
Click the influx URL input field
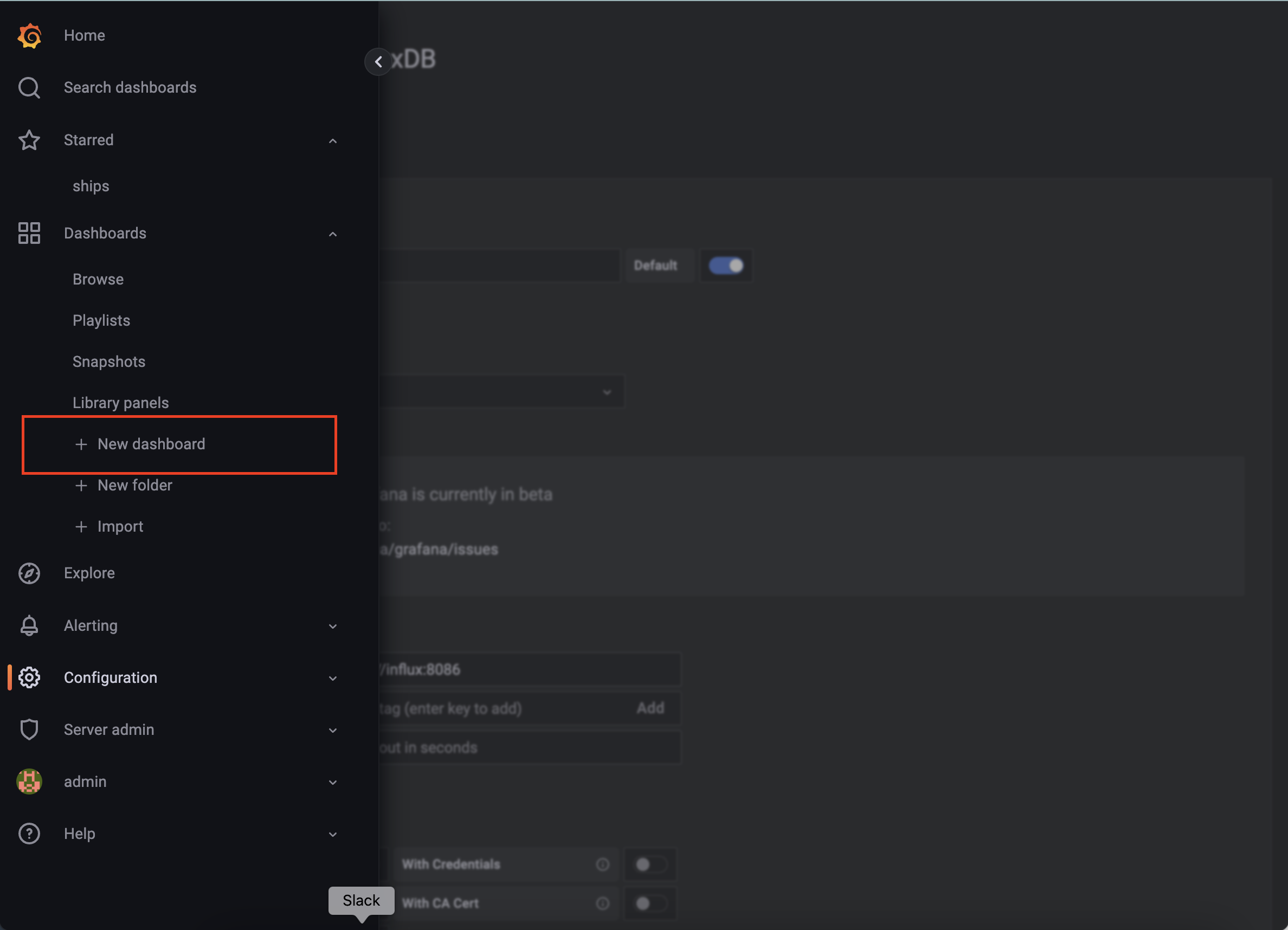click(528, 669)
